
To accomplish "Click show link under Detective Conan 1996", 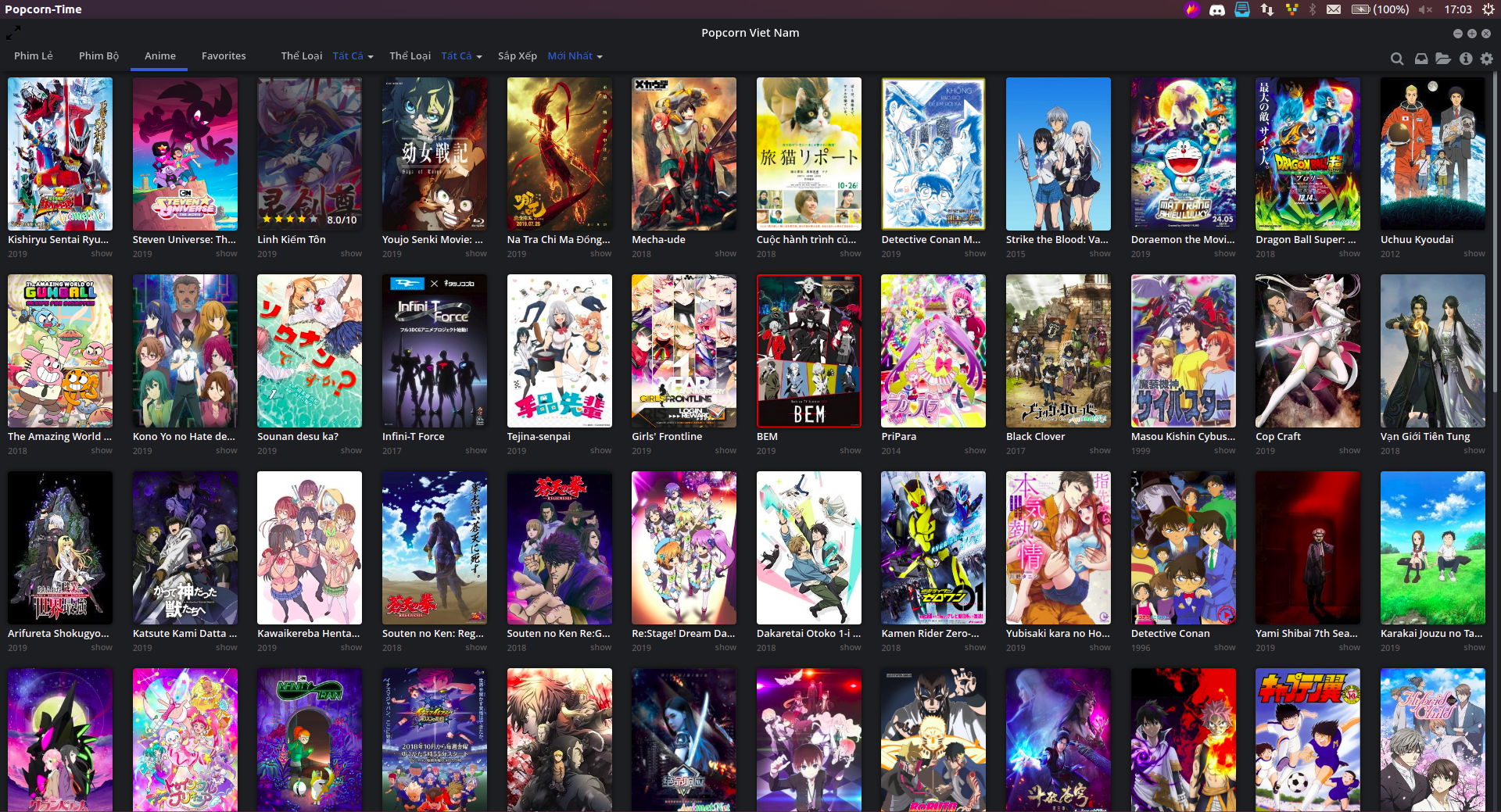I will pyautogui.click(x=1224, y=647).
